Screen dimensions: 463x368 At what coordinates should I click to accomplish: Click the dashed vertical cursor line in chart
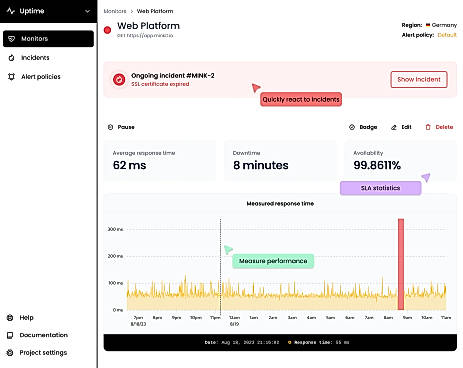click(x=220, y=267)
